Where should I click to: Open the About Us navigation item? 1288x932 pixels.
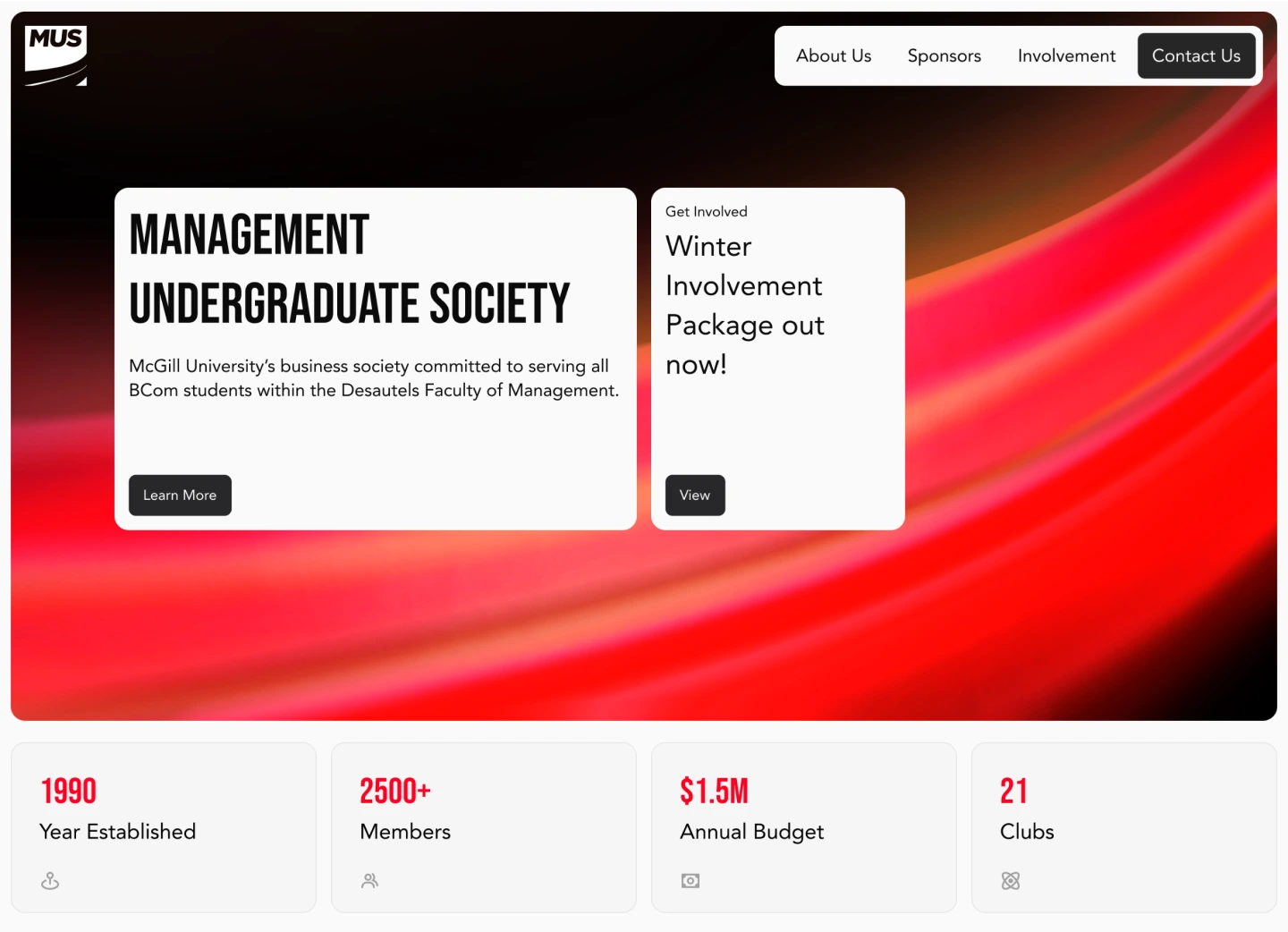tap(833, 55)
